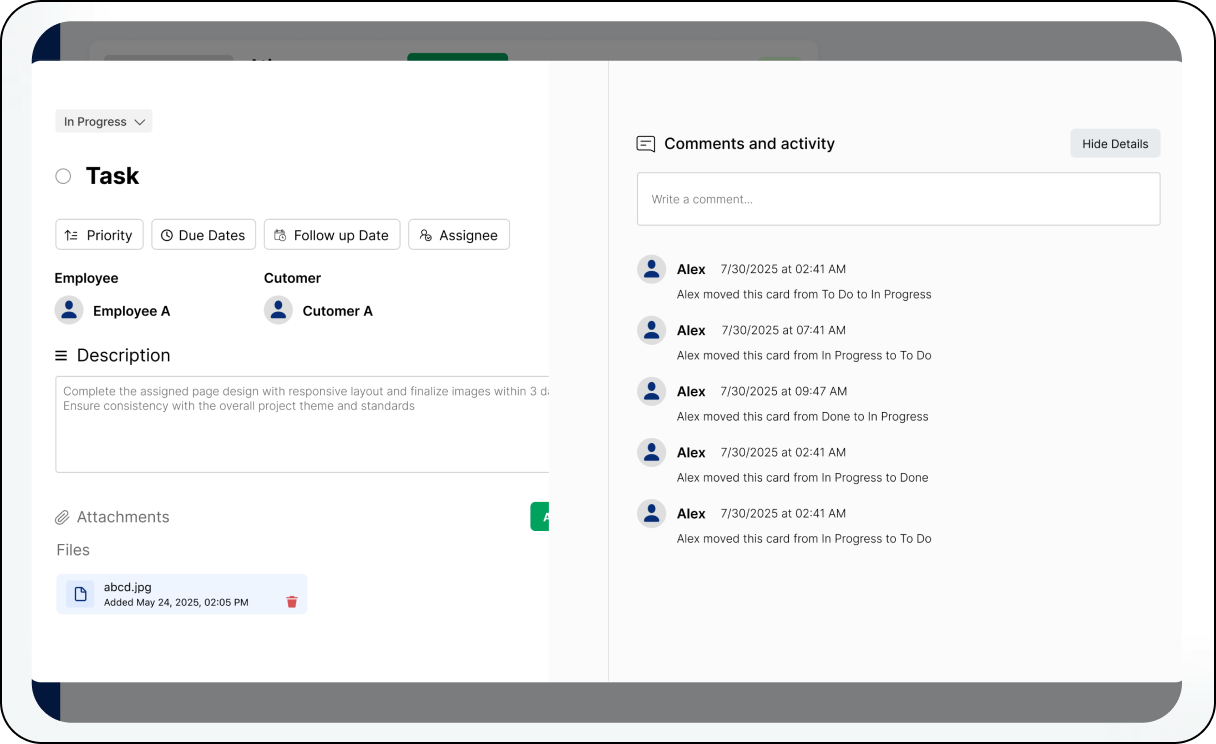Click into the Write a comment field

pyautogui.click(x=898, y=199)
